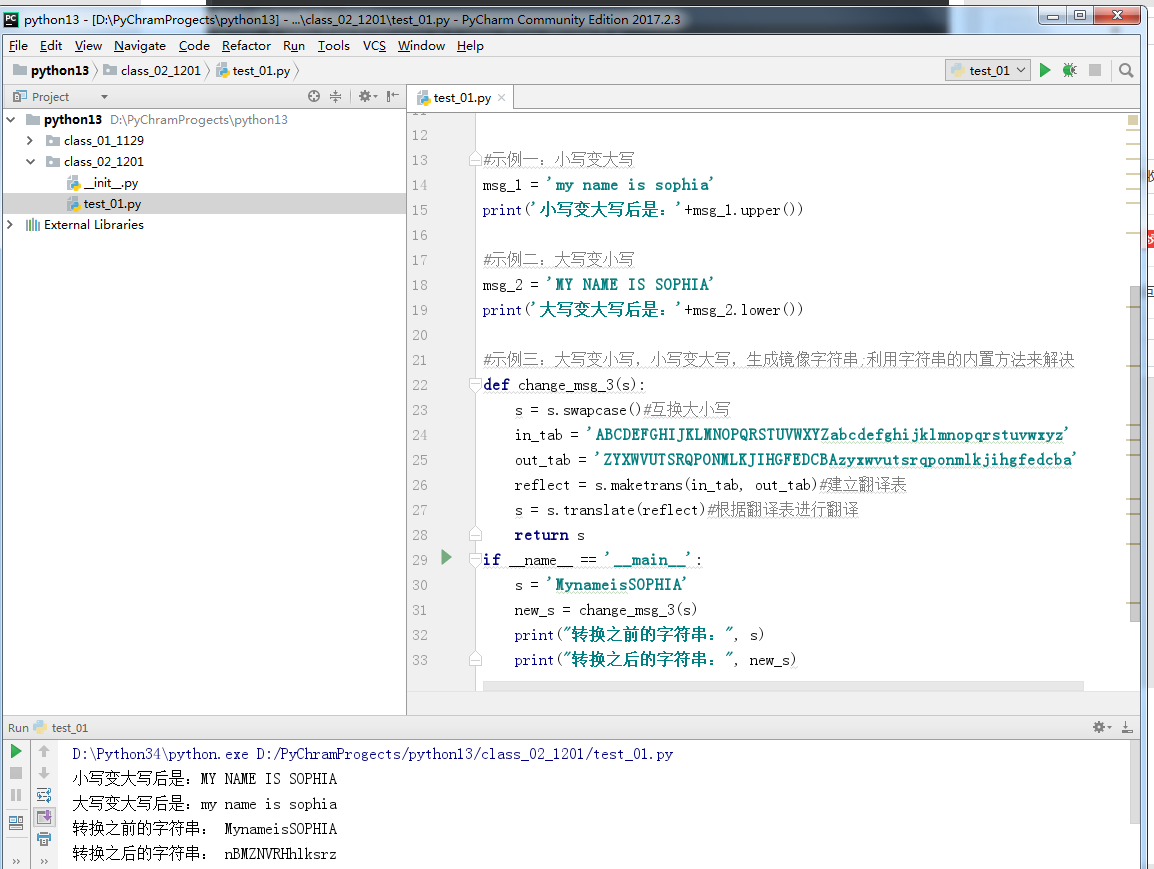Toggle scroll to end in Run console
The height and width of the screenshot is (869, 1154).
[x=44, y=817]
